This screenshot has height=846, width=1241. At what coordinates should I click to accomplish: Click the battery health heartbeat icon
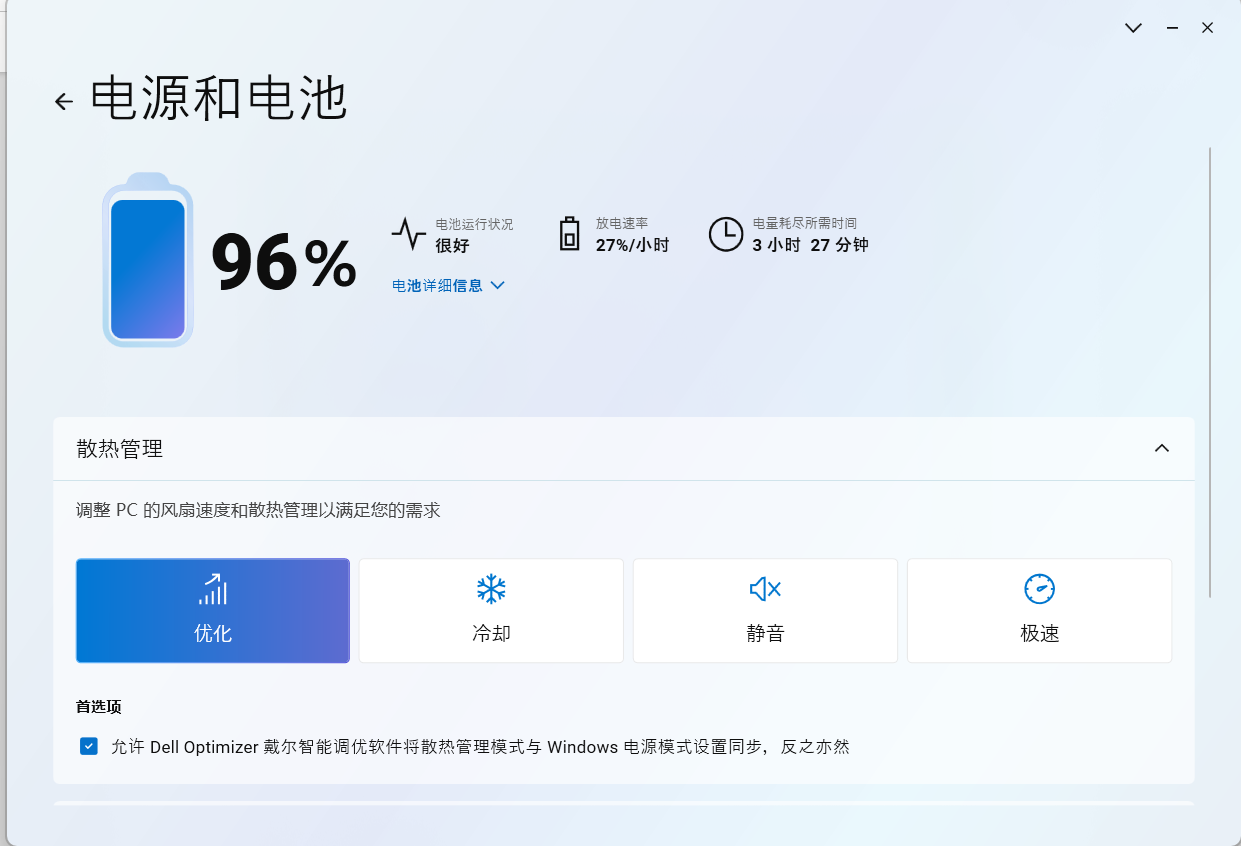pyautogui.click(x=408, y=234)
